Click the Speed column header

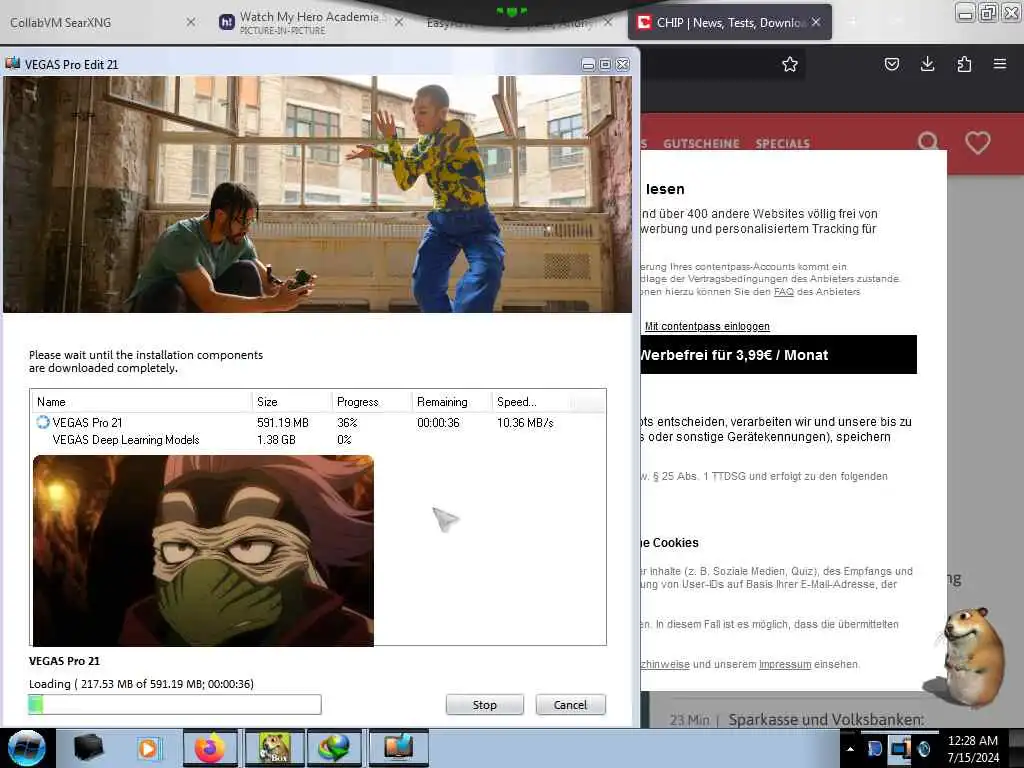click(530, 402)
